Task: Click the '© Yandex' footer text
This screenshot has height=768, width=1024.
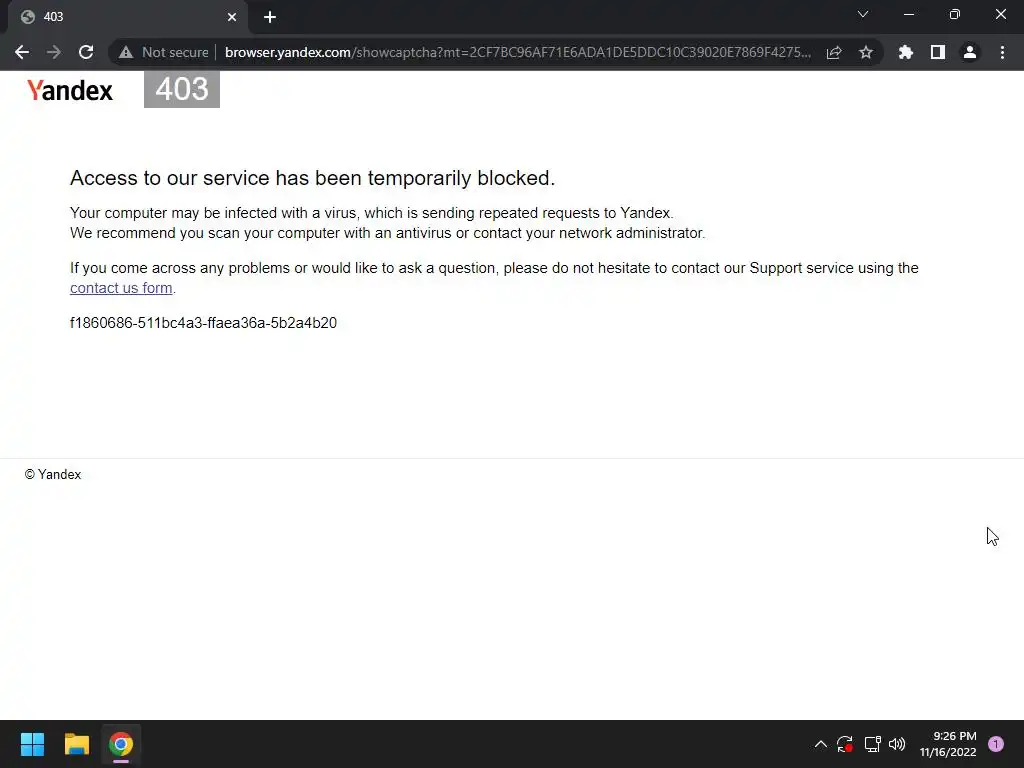Action: point(53,475)
